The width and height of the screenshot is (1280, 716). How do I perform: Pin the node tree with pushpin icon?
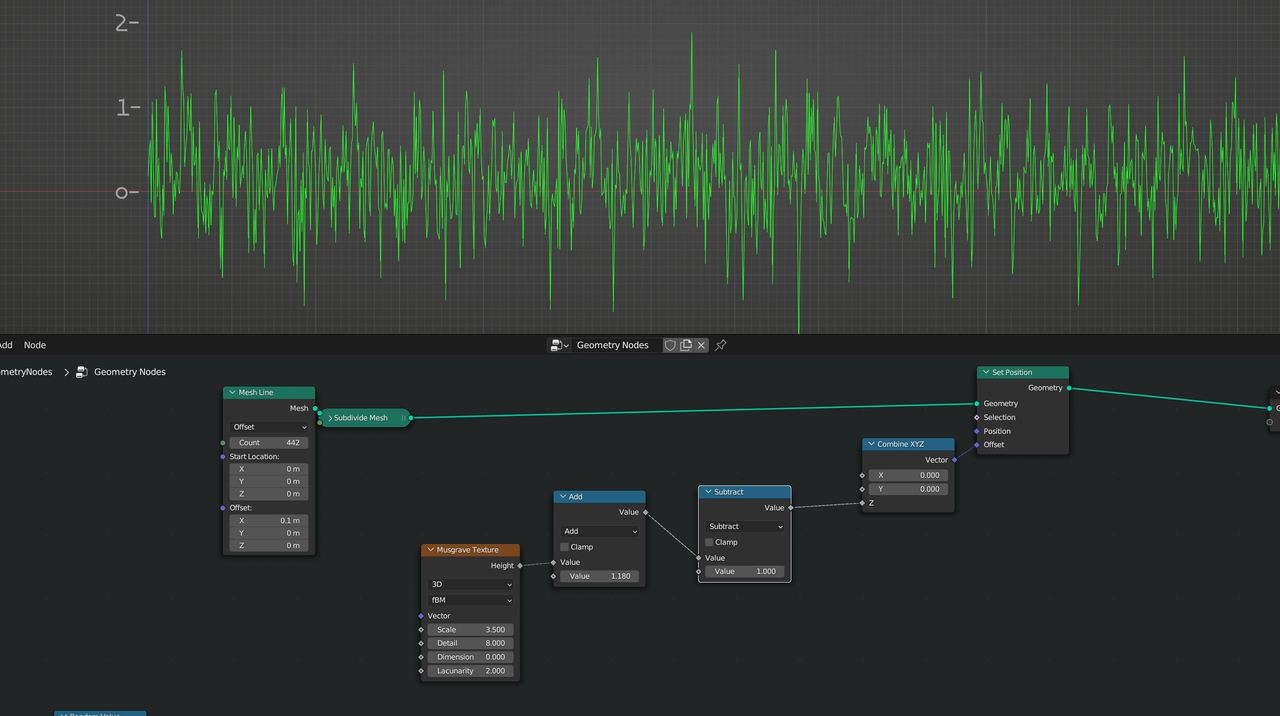tap(720, 345)
